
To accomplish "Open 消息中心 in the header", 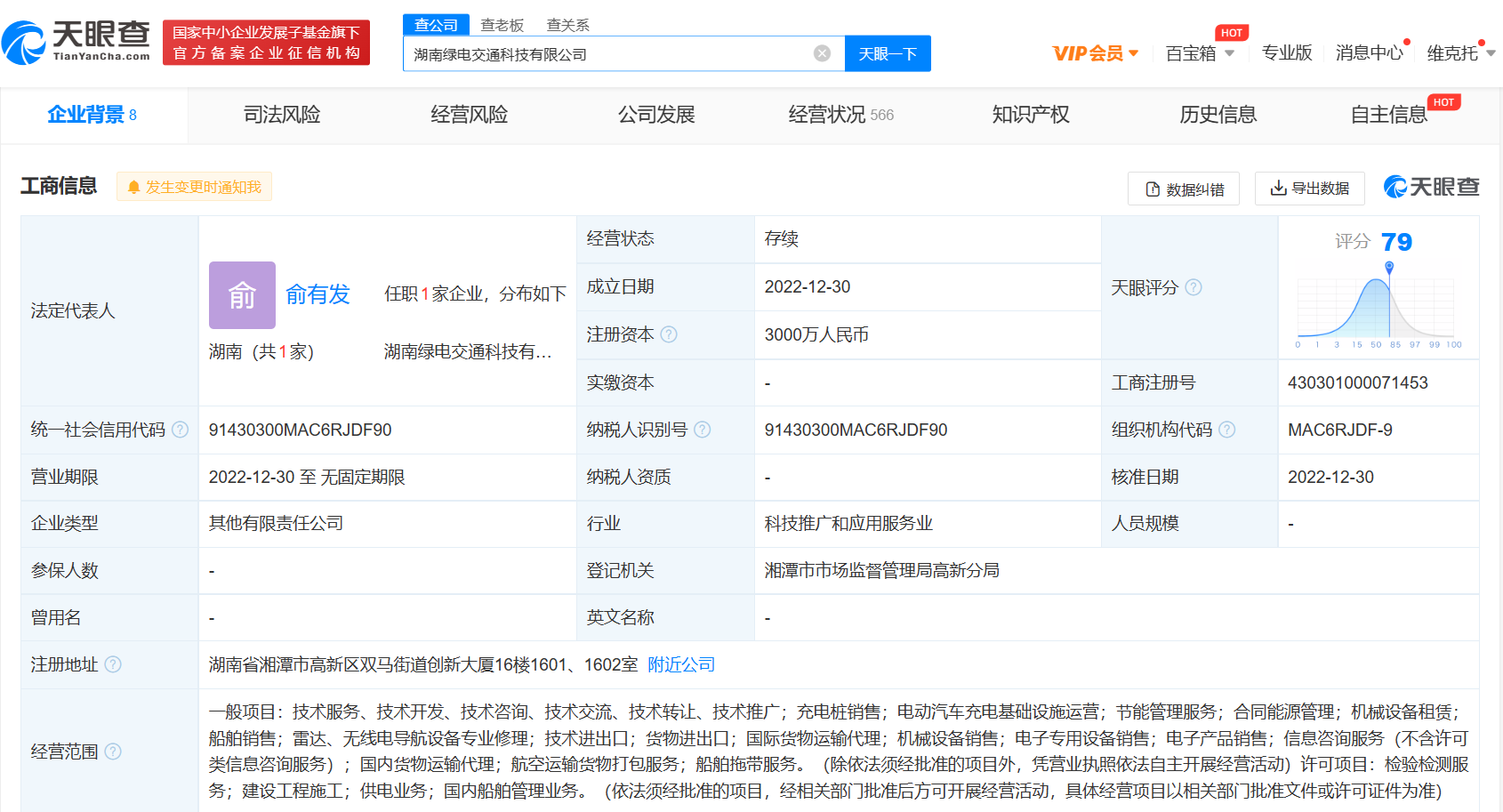I will coord(1369,53).
